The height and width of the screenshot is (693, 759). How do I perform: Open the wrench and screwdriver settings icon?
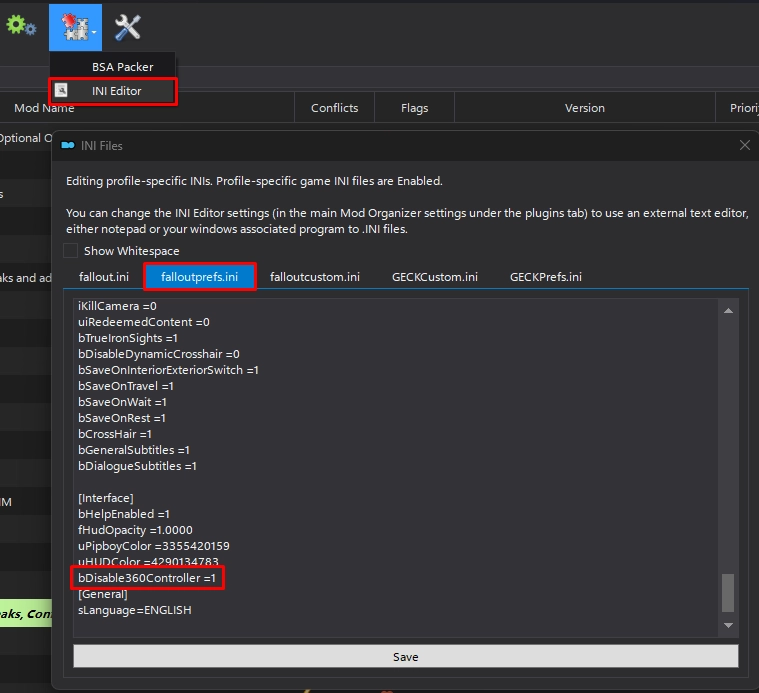[x=128, y=27]
